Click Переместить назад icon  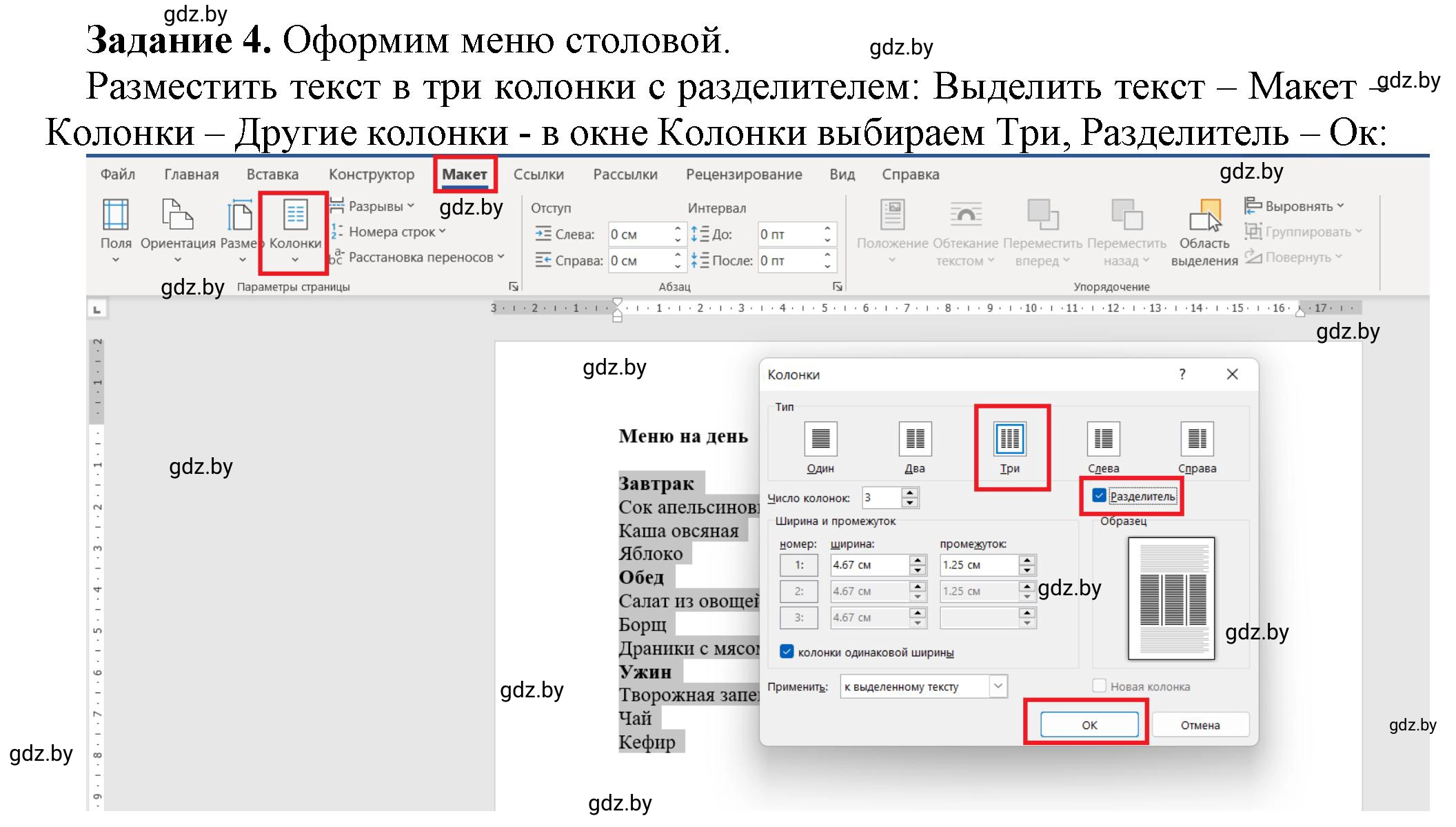point(1127,215)
